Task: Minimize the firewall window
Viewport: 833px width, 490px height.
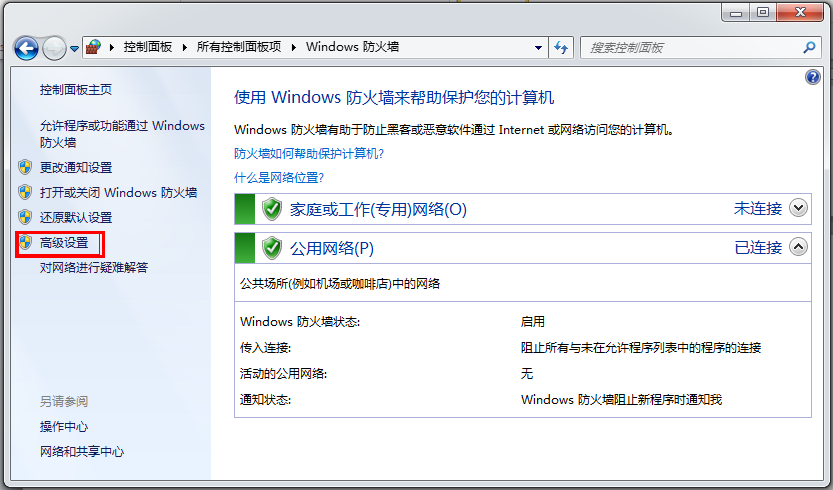Action: coord(736,13)
